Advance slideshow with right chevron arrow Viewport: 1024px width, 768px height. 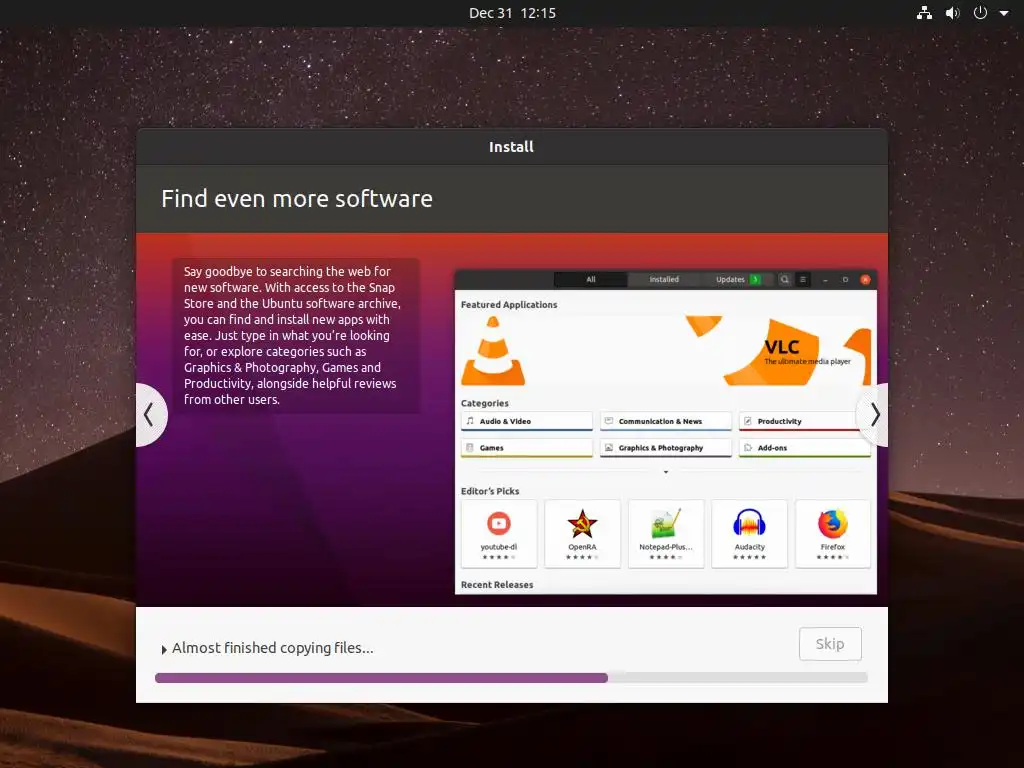(874, 415)
